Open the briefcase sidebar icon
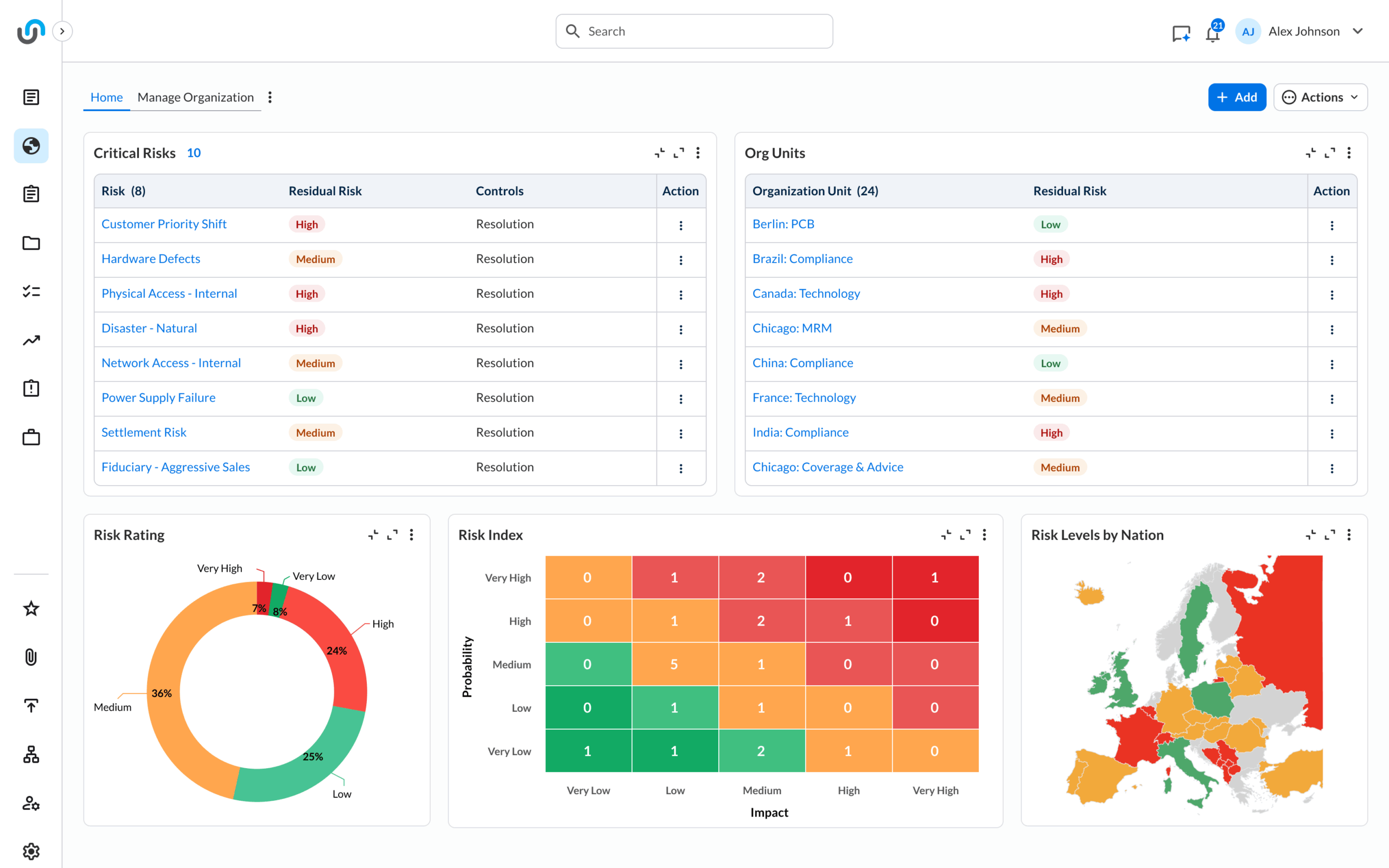Screen dimensions: 1389x868 (31, 437)
